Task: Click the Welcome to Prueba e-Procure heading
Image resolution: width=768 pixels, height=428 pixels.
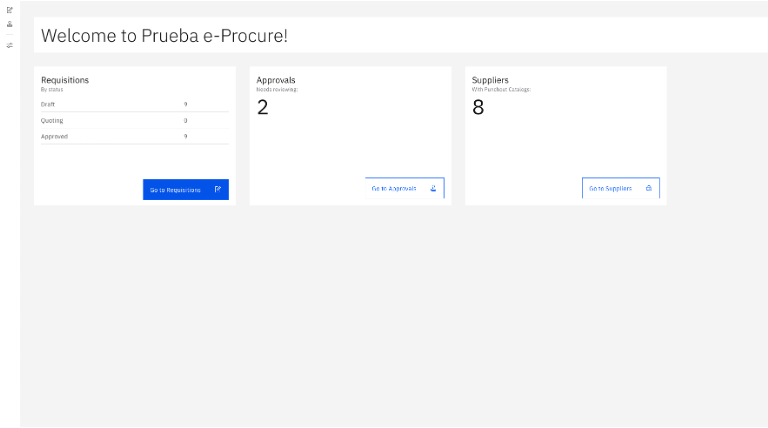Action: pos(164,36)
